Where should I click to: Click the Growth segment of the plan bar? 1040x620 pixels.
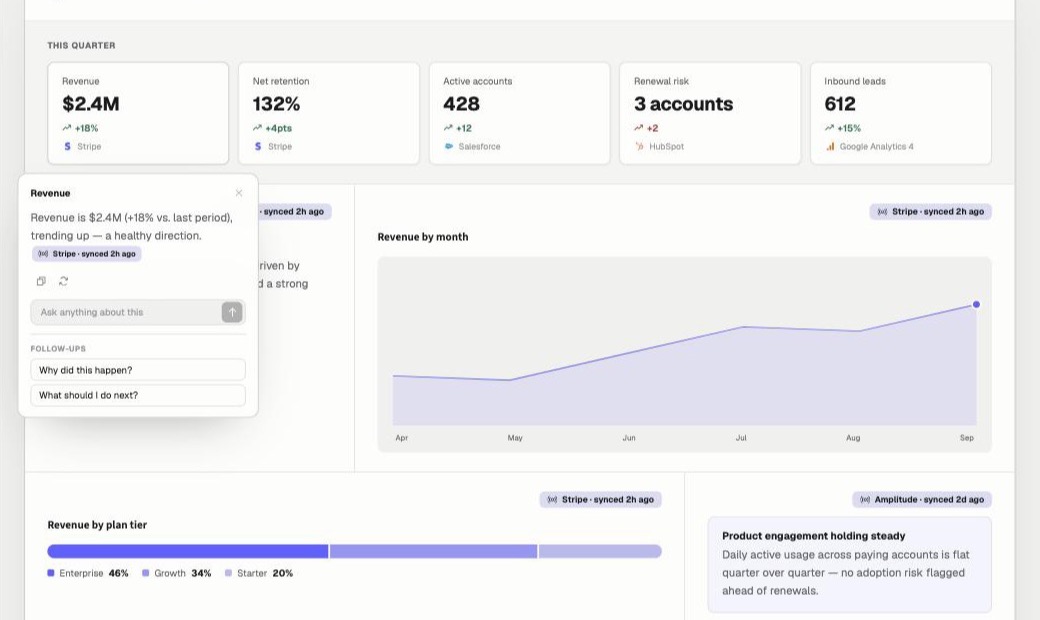point(433,551)
